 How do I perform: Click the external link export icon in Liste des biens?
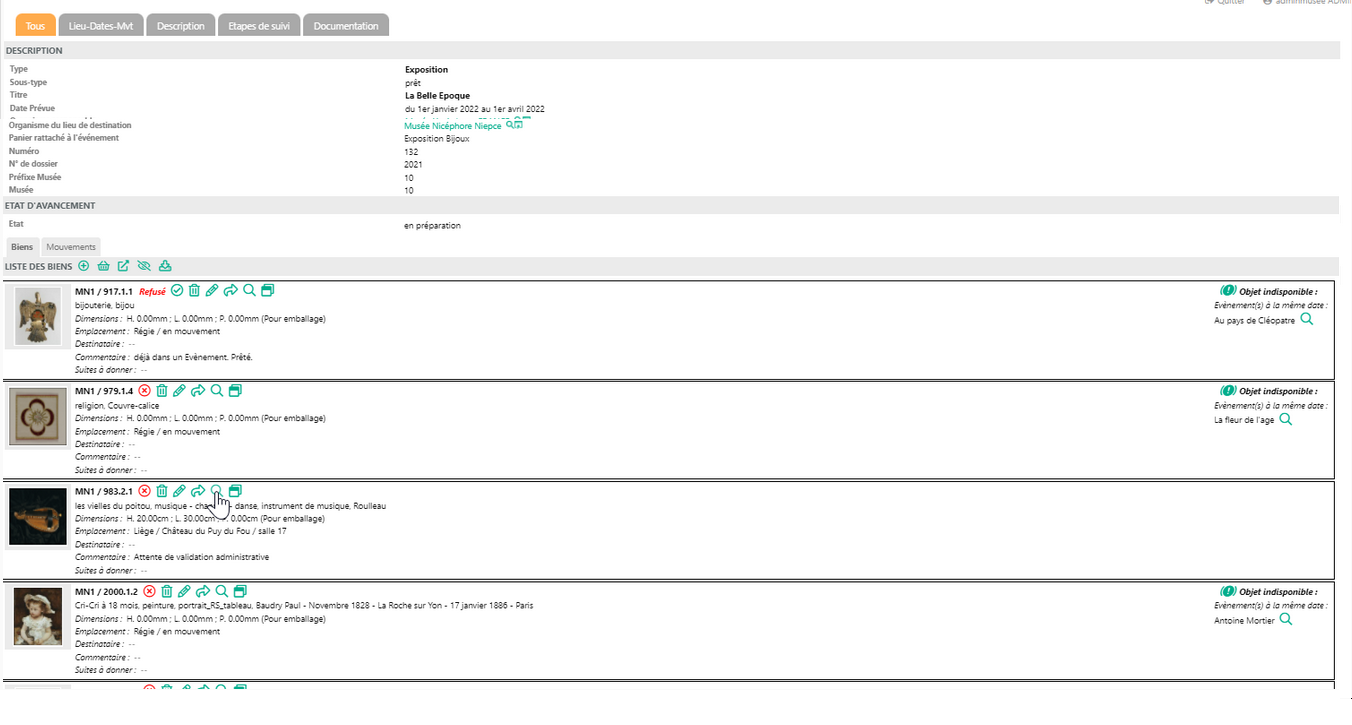click(123, 266)
